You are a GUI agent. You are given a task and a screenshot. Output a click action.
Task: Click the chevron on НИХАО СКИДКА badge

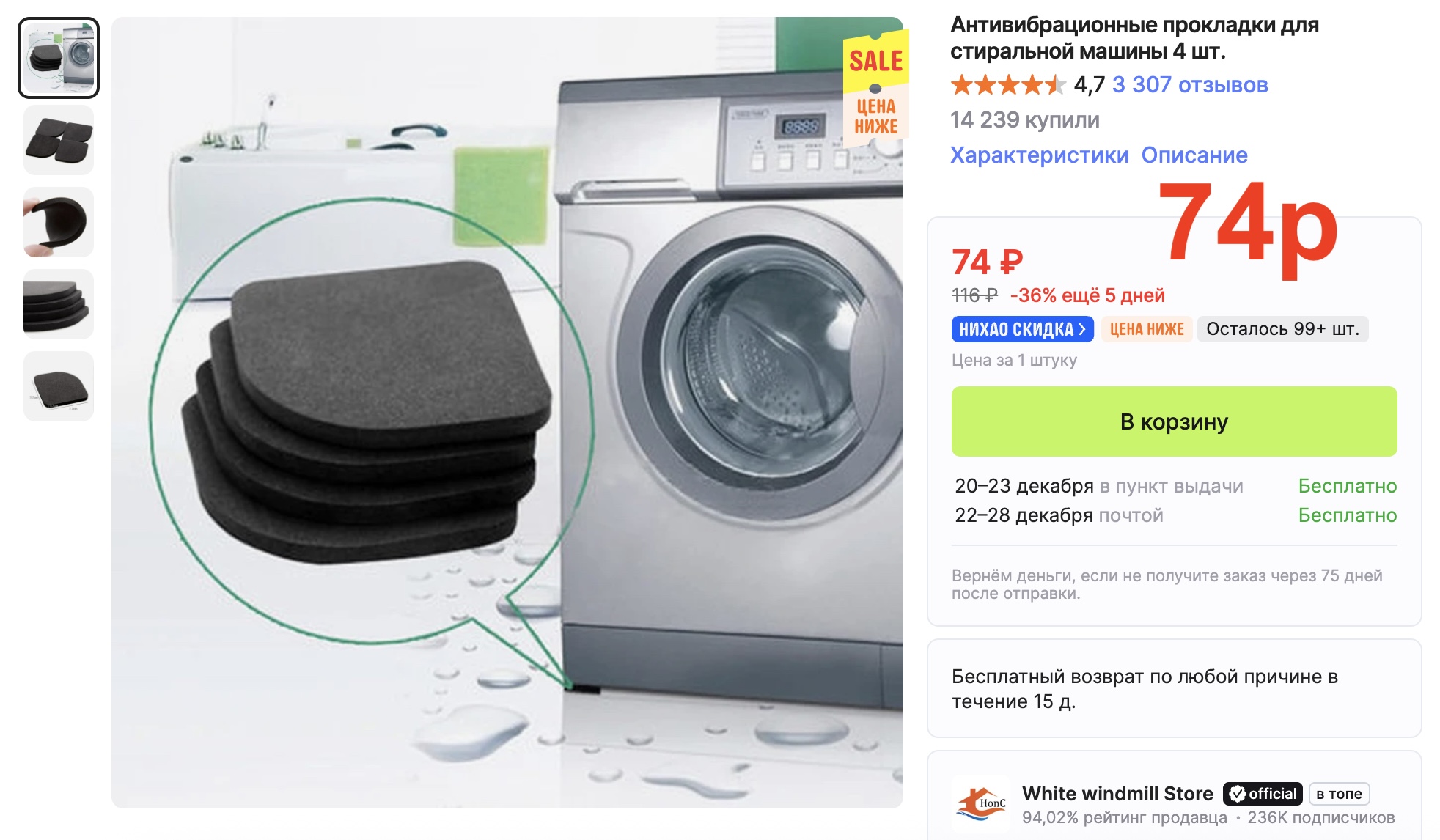1082,329
